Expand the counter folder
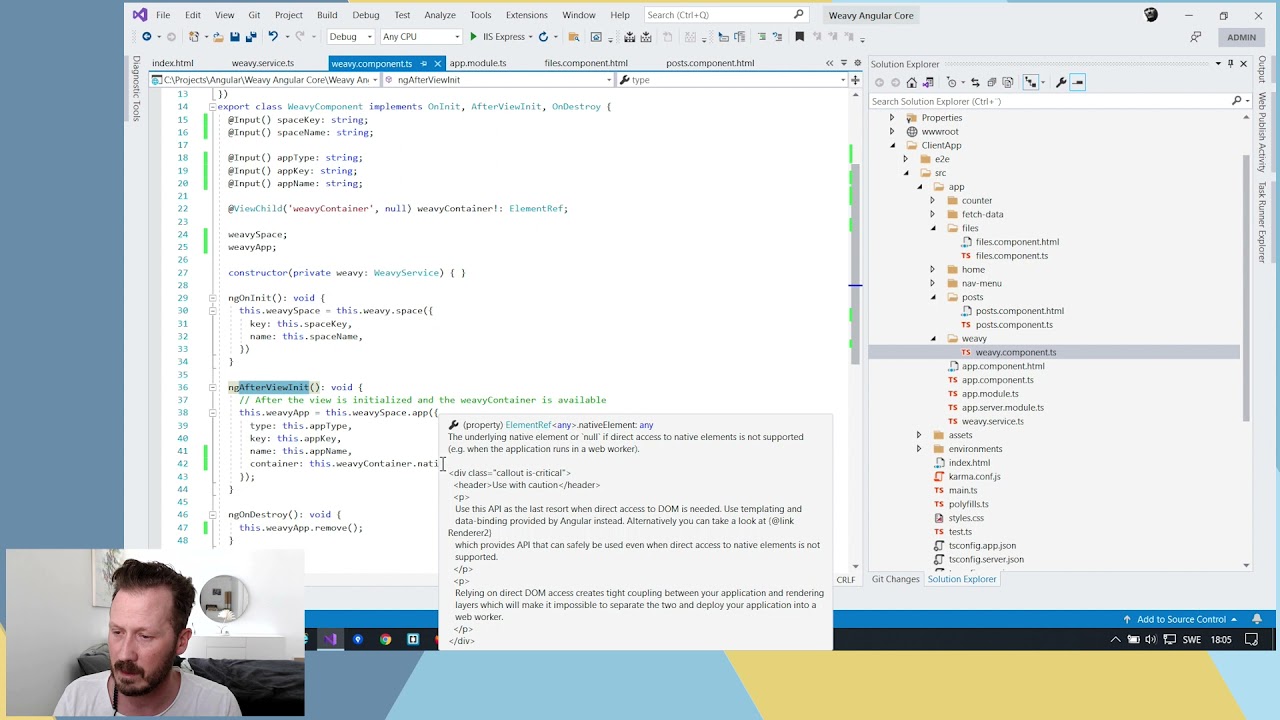Screen dimensions: 1280x720 [932, 200]
